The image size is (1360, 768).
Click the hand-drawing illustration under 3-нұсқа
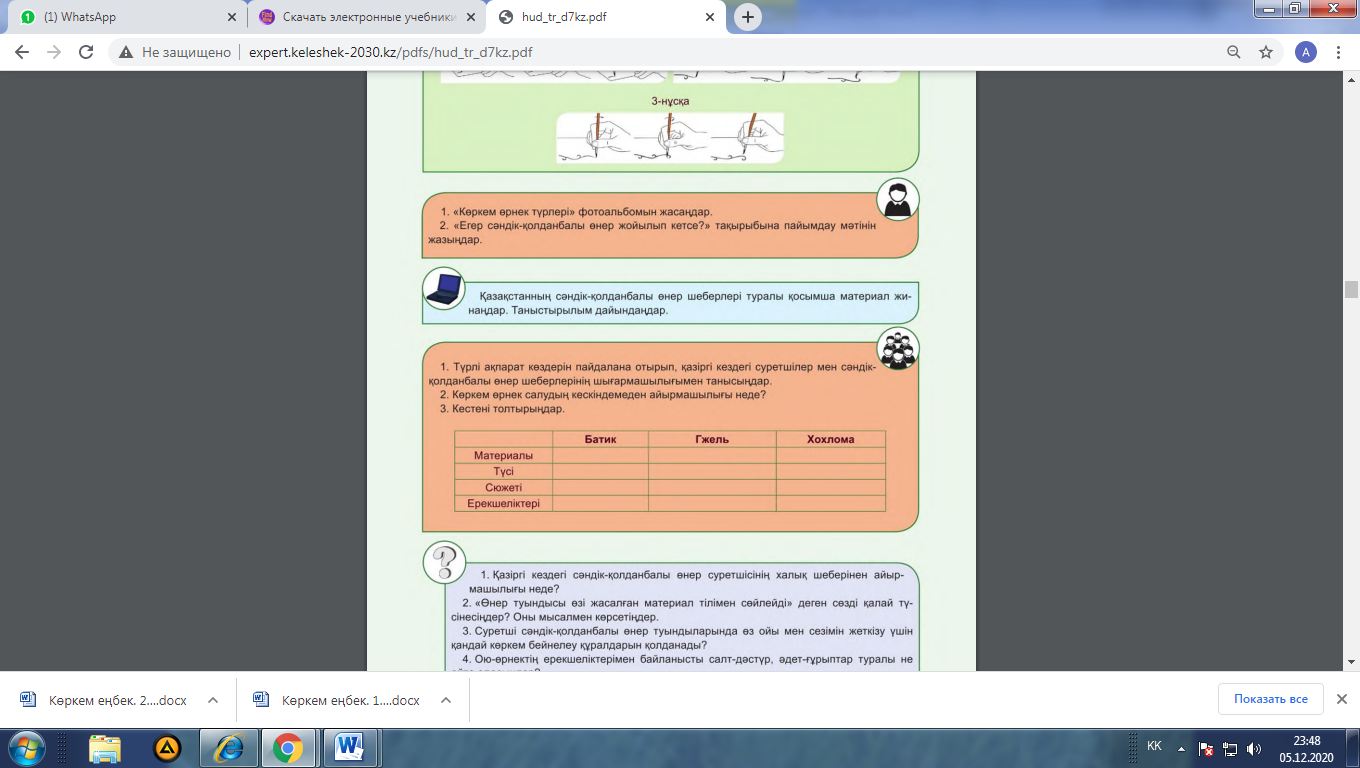pyautogui.click(x=670, y=137)
